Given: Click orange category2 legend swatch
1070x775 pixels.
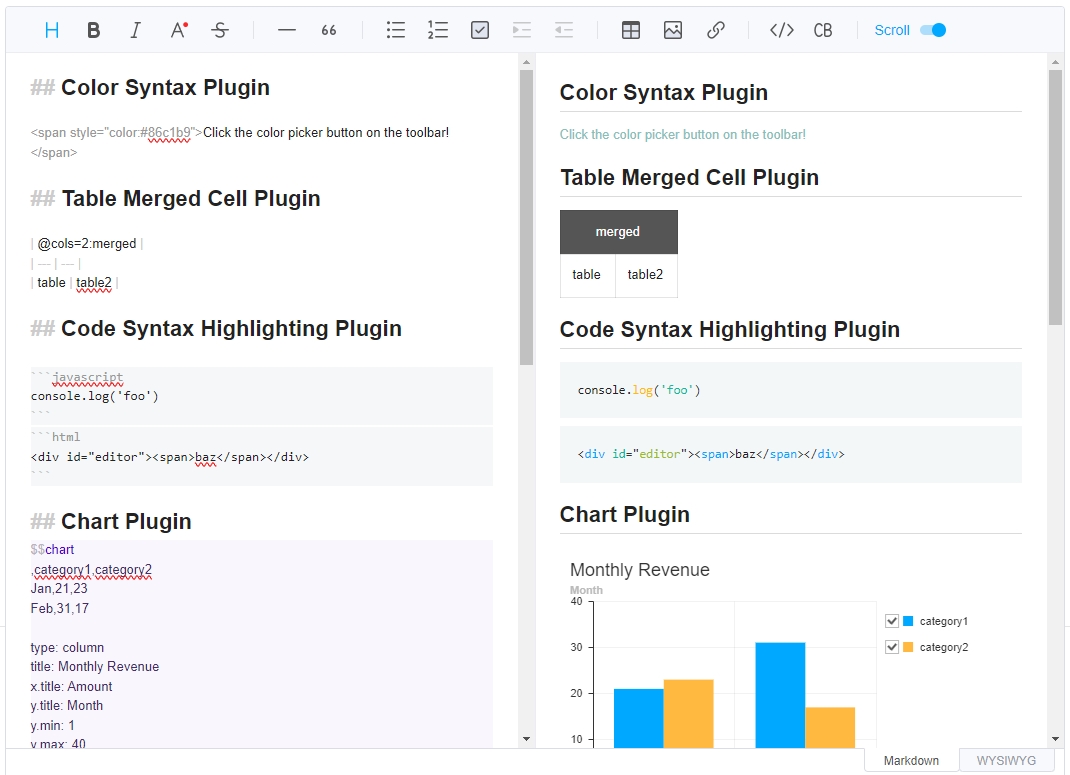Looking at the screenshot, I should point(908,647).
